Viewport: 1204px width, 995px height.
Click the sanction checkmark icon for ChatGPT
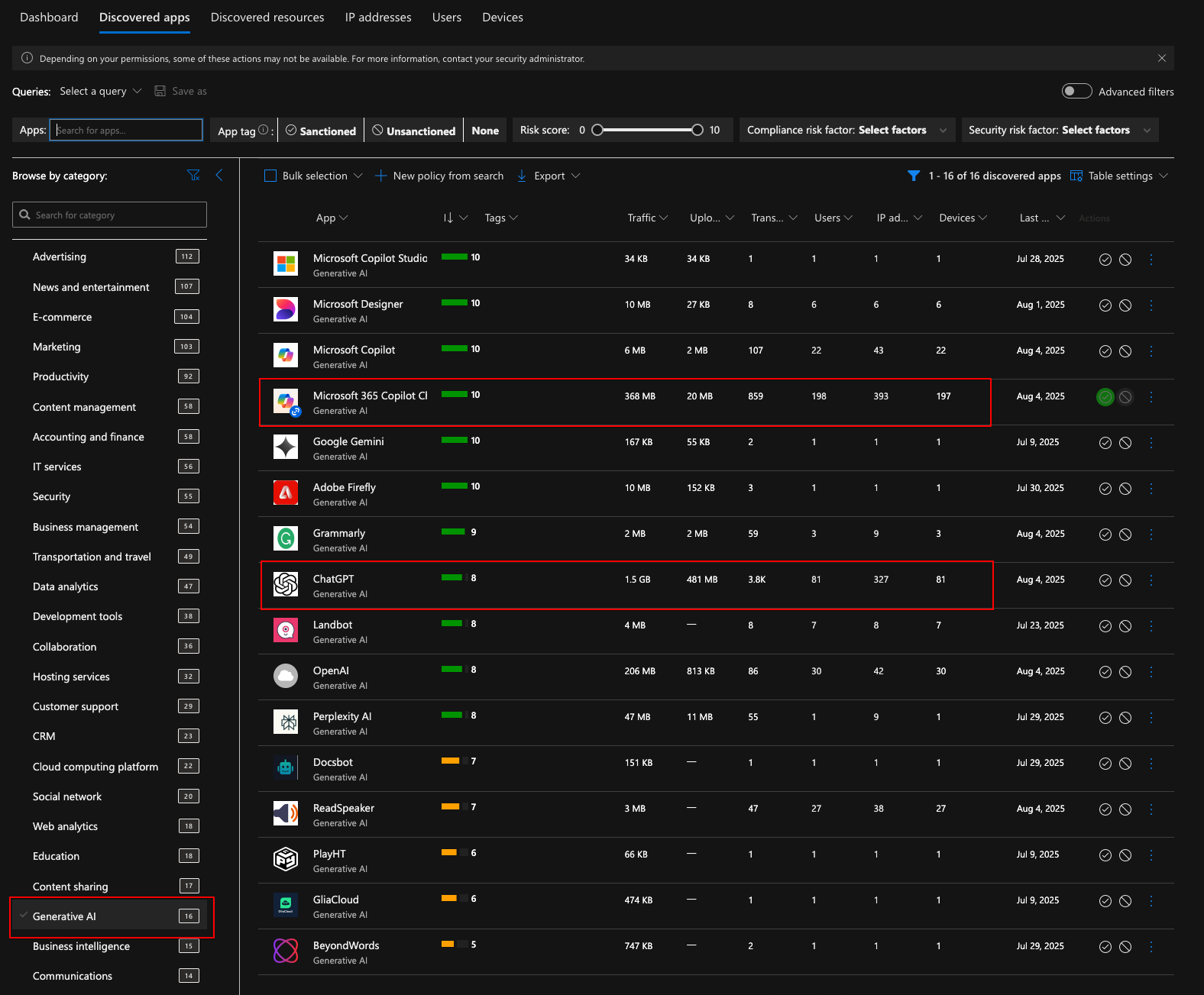pyautogui.click(x=1105, y=580)
